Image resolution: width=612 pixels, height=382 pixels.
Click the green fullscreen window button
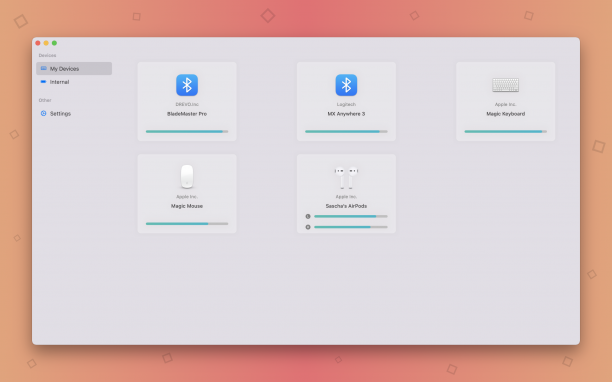[x=54, y=43]
